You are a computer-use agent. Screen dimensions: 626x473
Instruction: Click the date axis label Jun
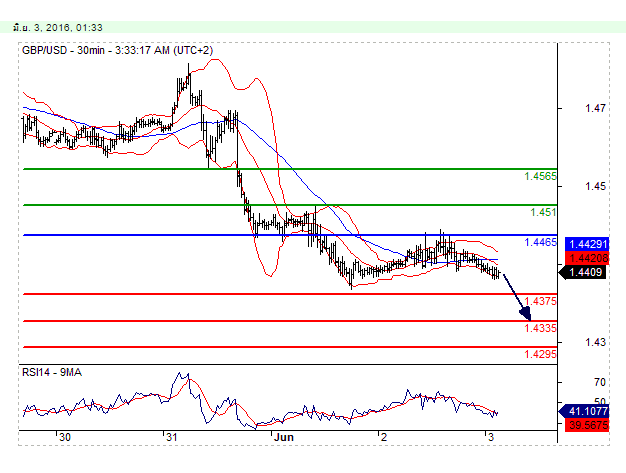click(283, 437)
